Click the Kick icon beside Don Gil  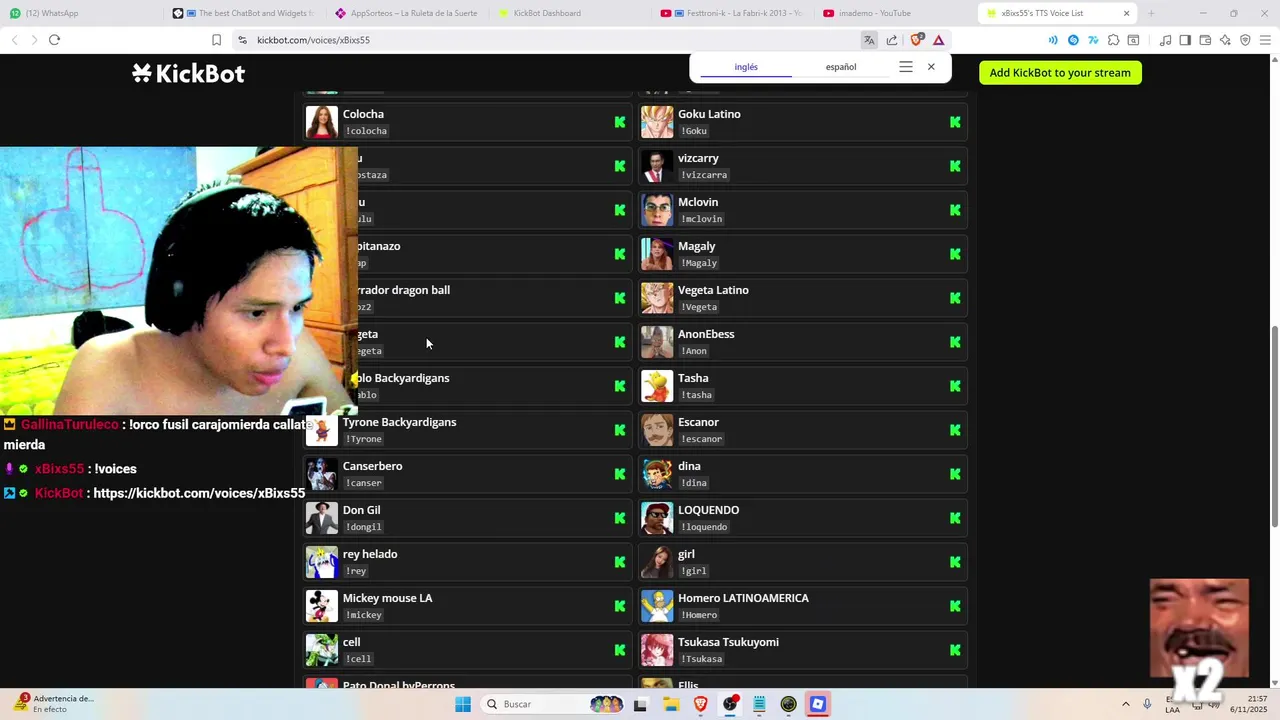pyautogui.click(x=620, y=518)
